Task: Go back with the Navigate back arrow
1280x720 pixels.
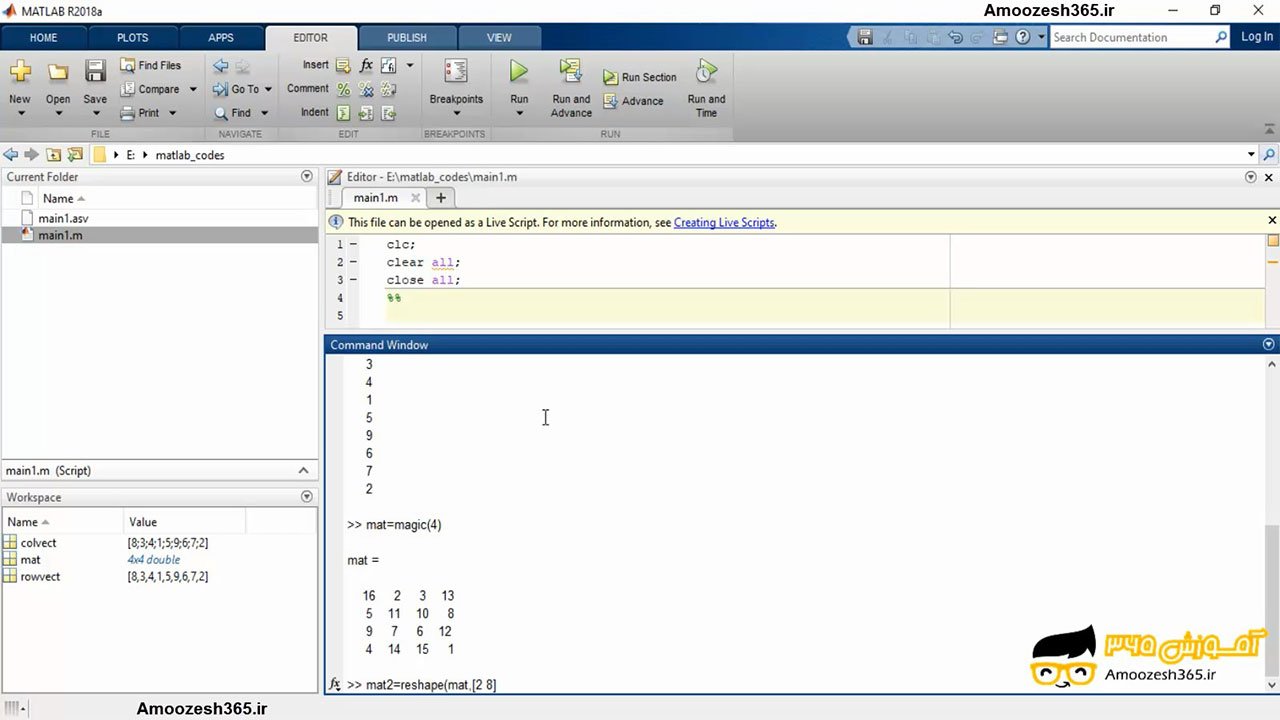Action: [220, 66]
